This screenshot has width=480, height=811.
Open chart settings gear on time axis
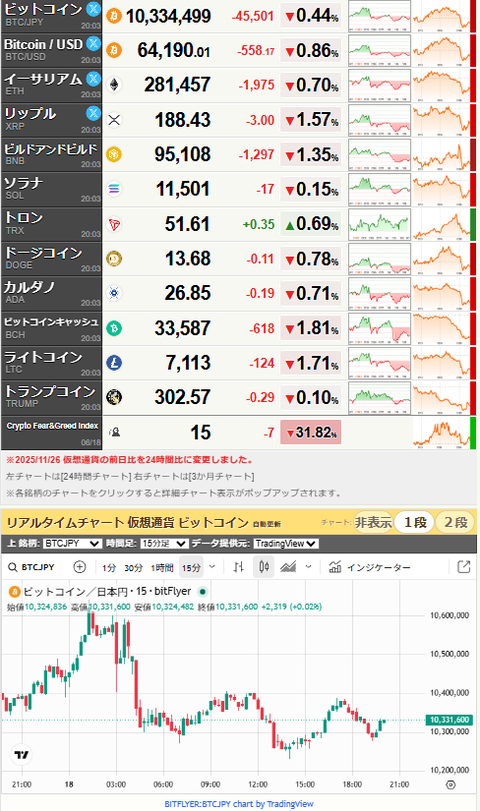pos(451,785)
